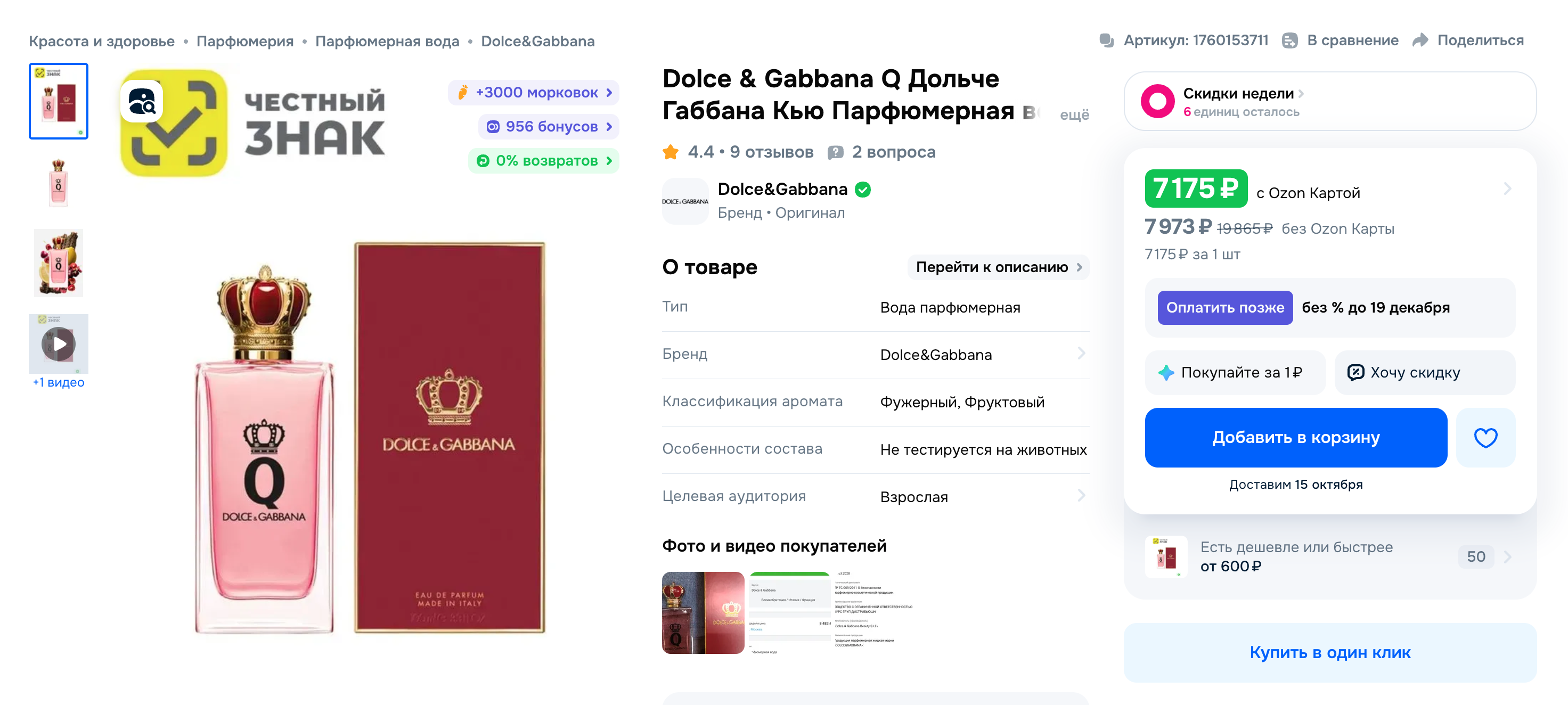Click the questions icon beside 2 вопроса
The height and width of the screenshot is (705, 1568).
(x=835, y=152)
